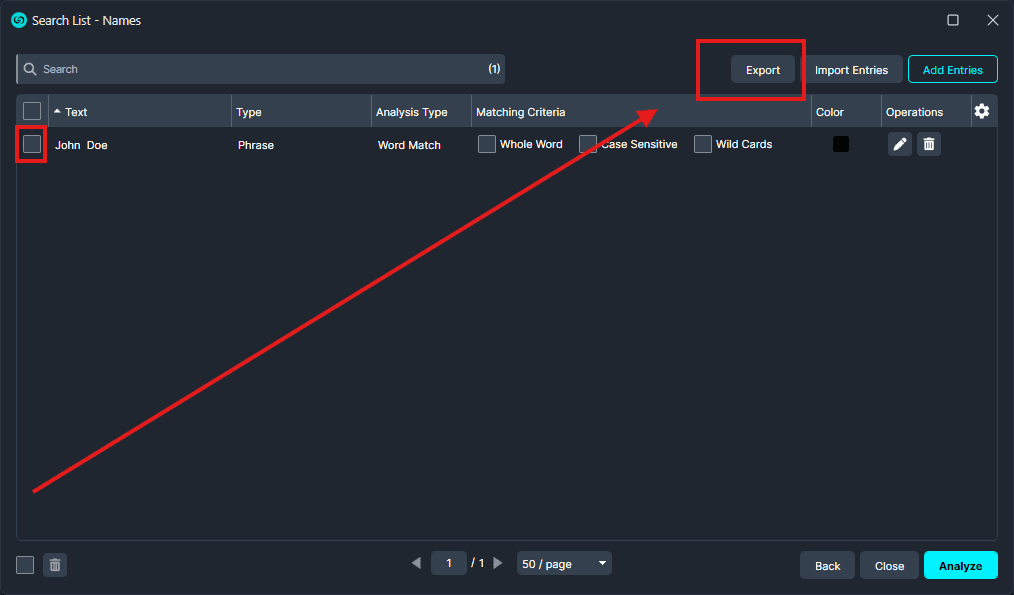Click the Import Entries button

click(x=851, y=70)
